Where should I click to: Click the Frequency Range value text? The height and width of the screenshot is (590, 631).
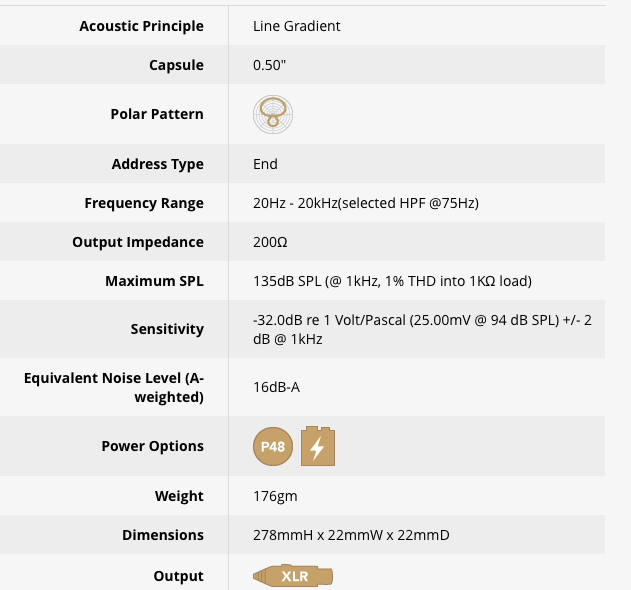tap(366, 203)
